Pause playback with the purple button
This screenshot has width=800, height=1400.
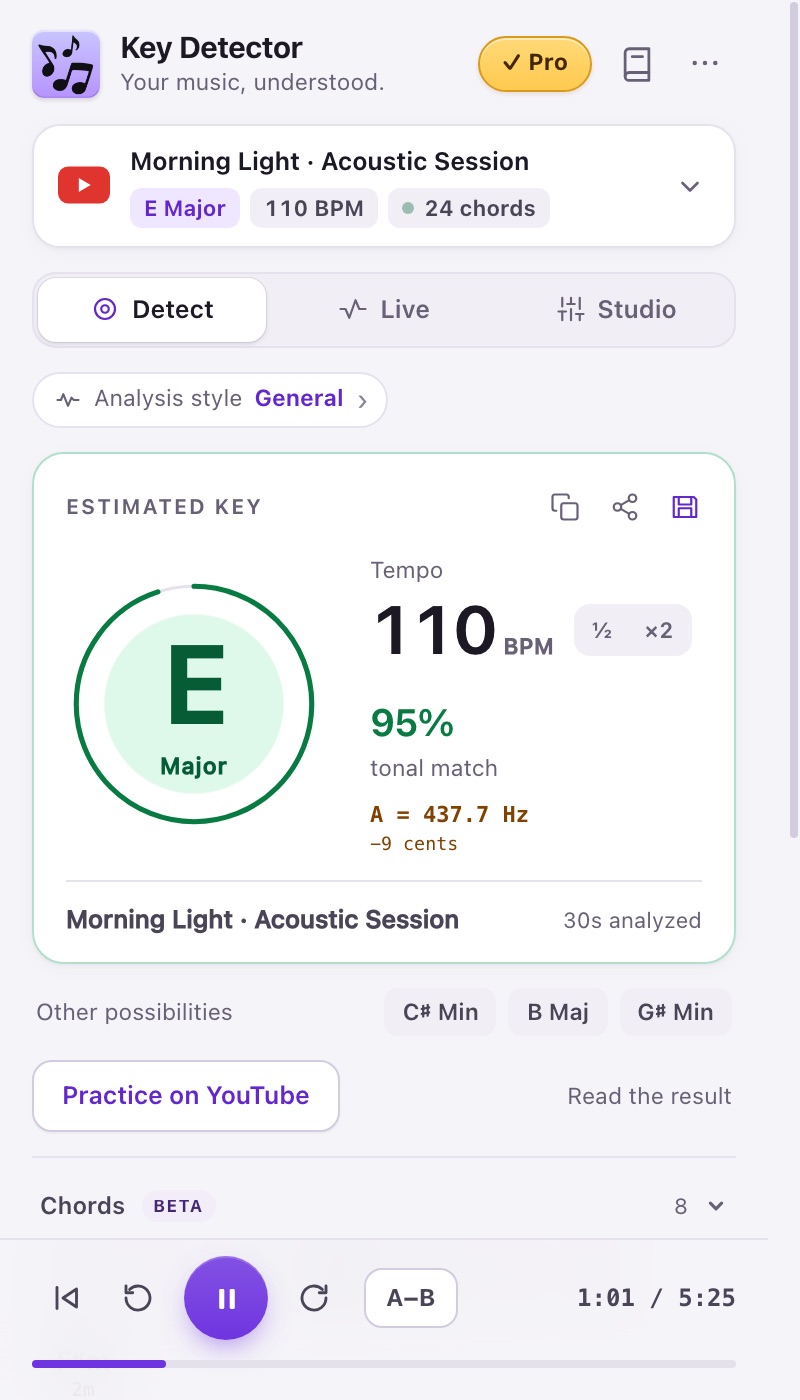click(226, 1298)
